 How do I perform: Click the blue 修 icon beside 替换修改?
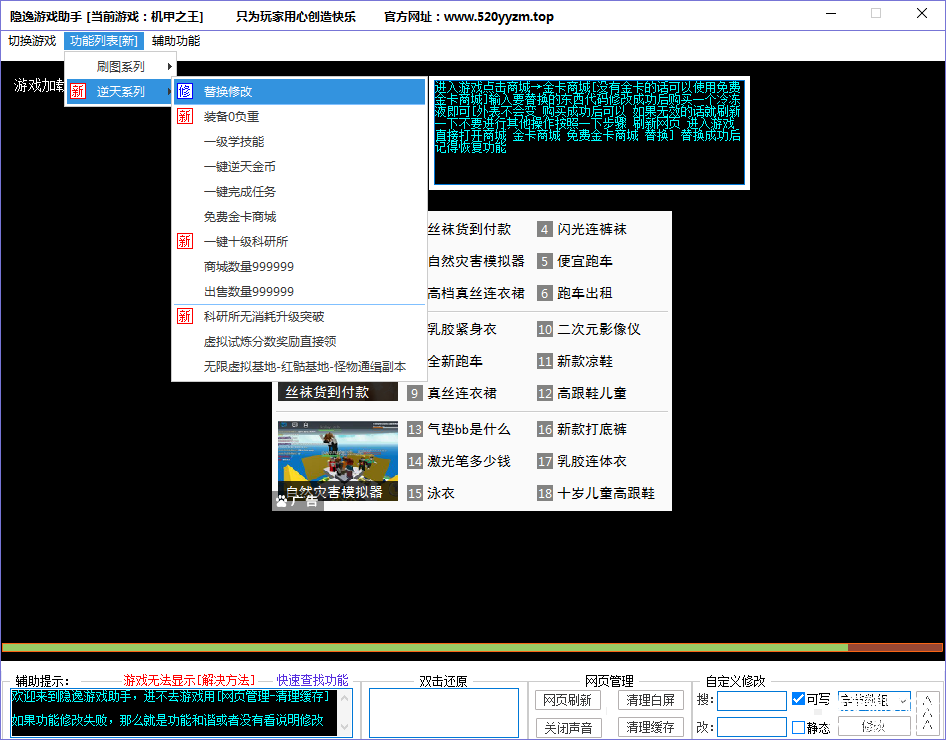(x=185, y=91)
